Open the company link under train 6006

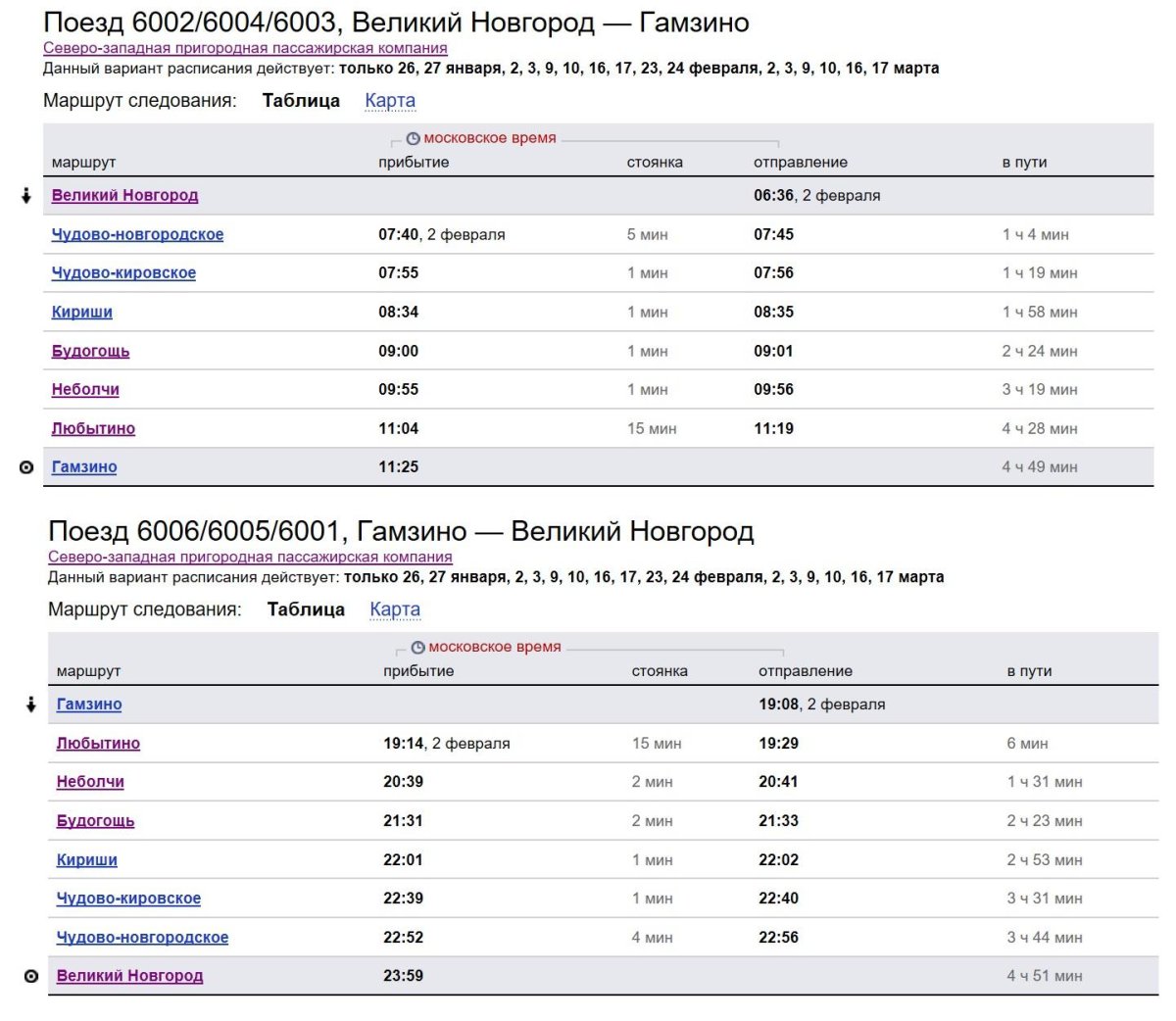pos(248,556)
